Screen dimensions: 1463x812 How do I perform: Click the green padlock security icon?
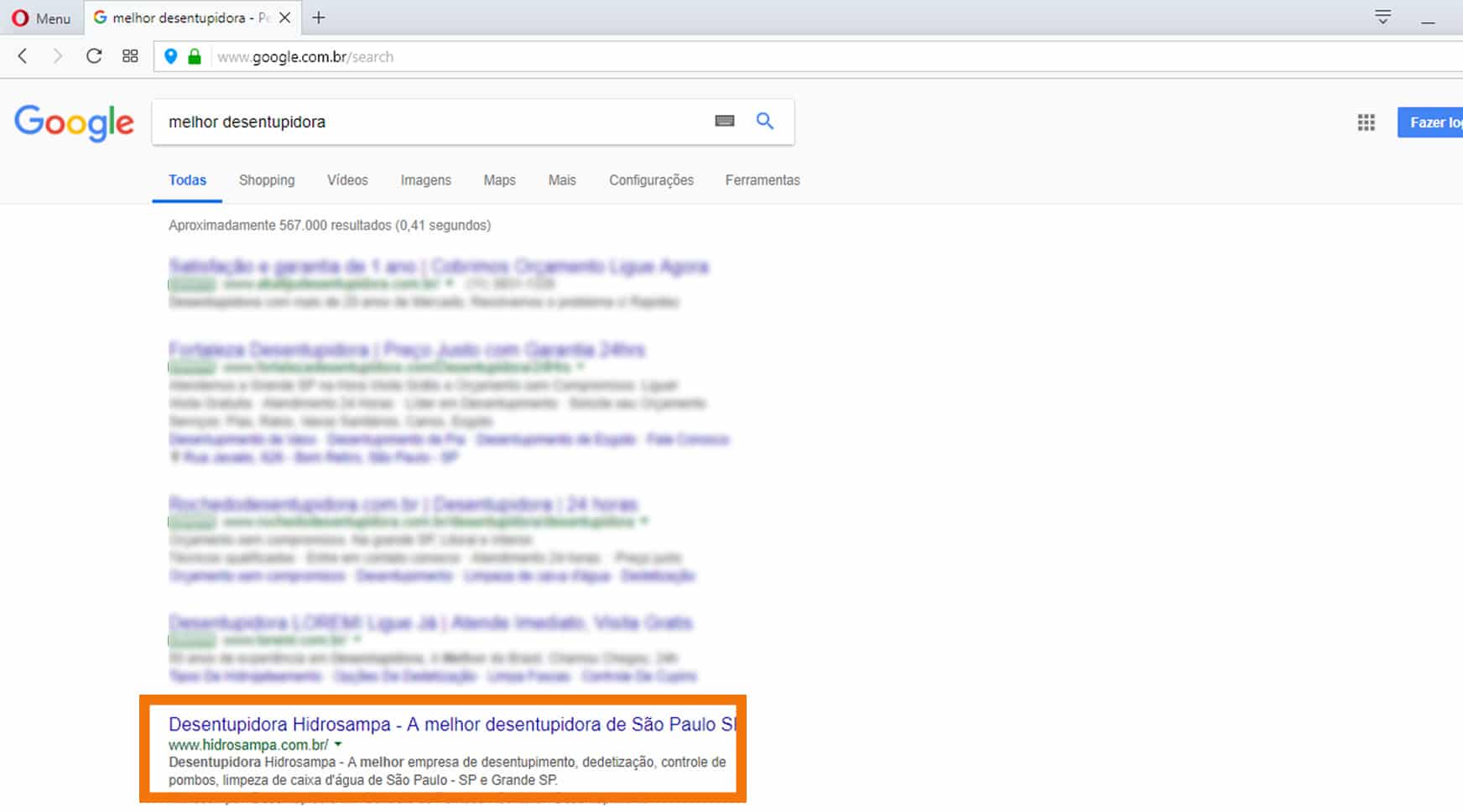pos(195,56)
